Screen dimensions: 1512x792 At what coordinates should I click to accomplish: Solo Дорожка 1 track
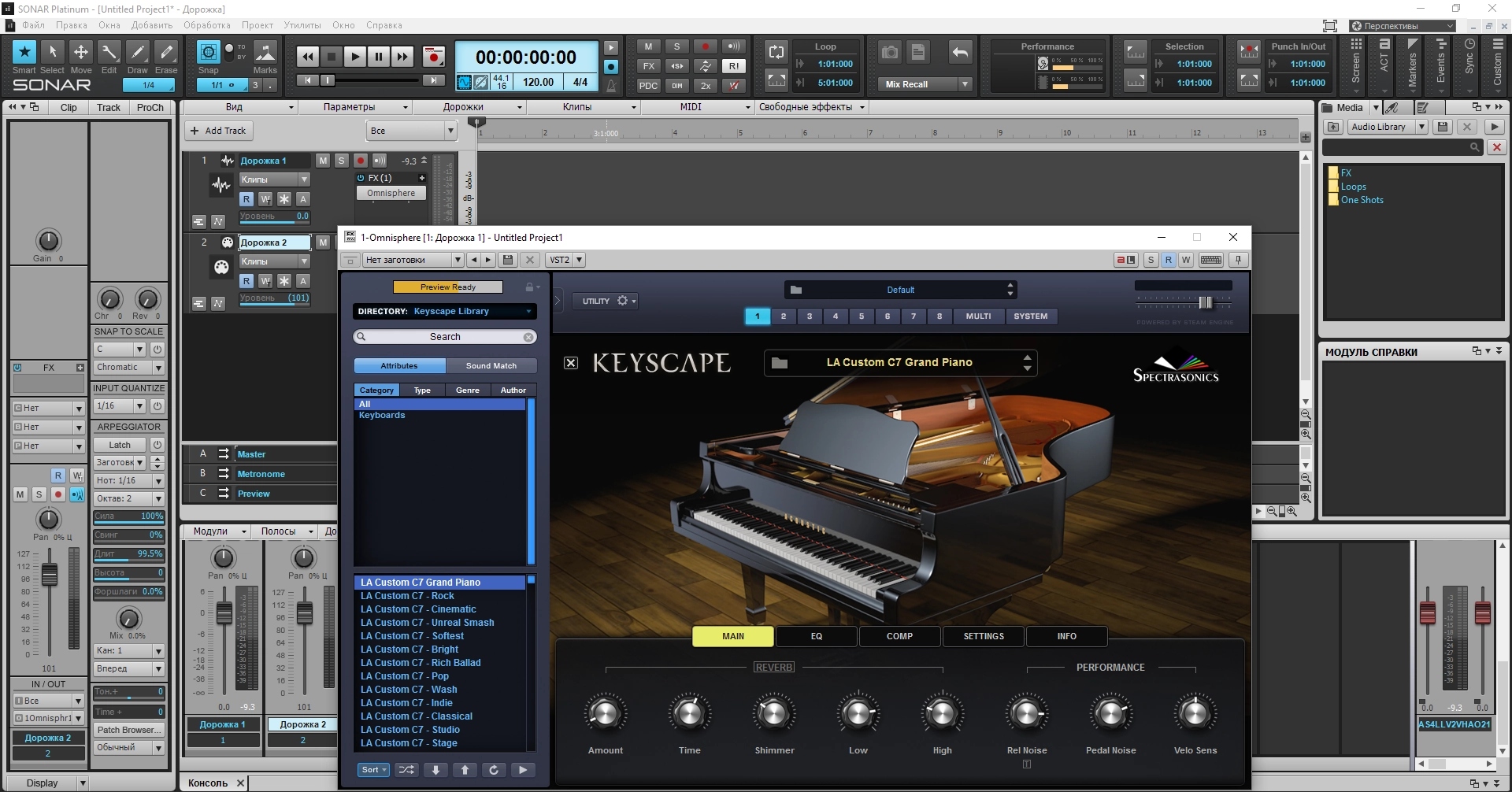pyautogui.click(x=341, y=161)
